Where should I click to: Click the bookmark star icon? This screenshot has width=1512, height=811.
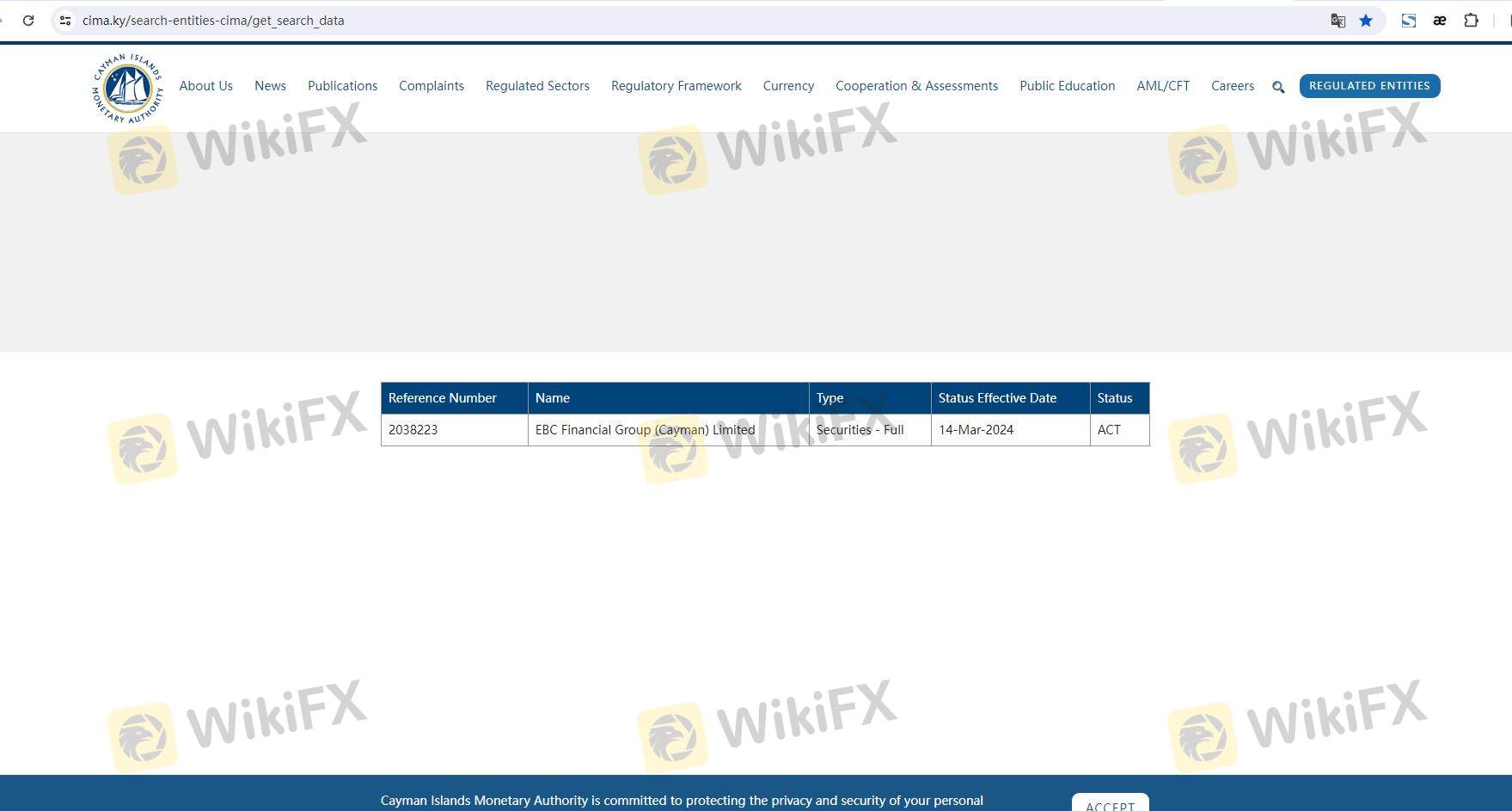tap(1366, 21)
